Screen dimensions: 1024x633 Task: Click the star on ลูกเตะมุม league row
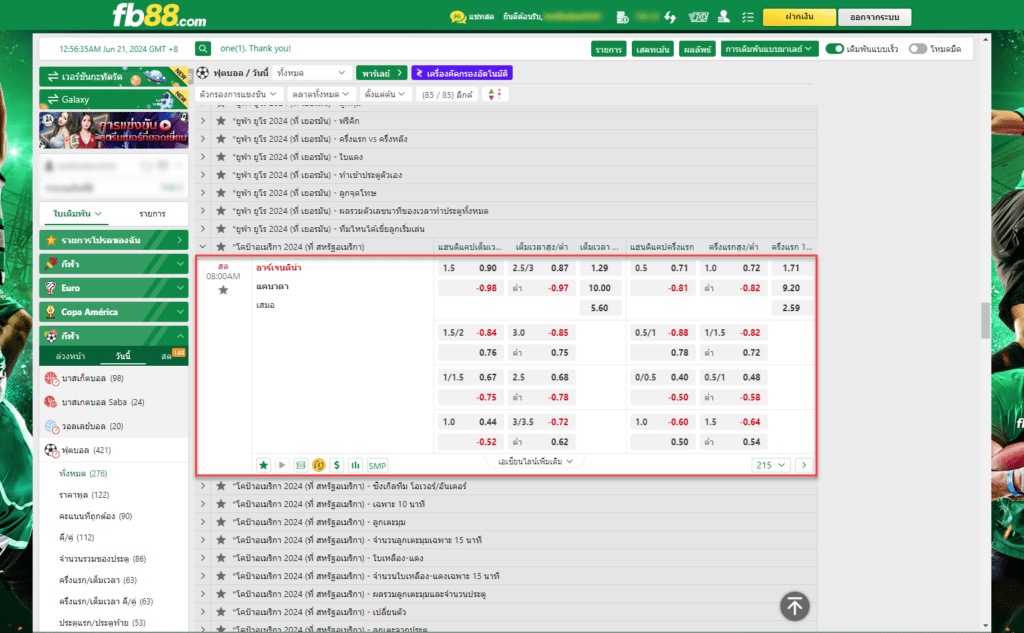point(221,522)
